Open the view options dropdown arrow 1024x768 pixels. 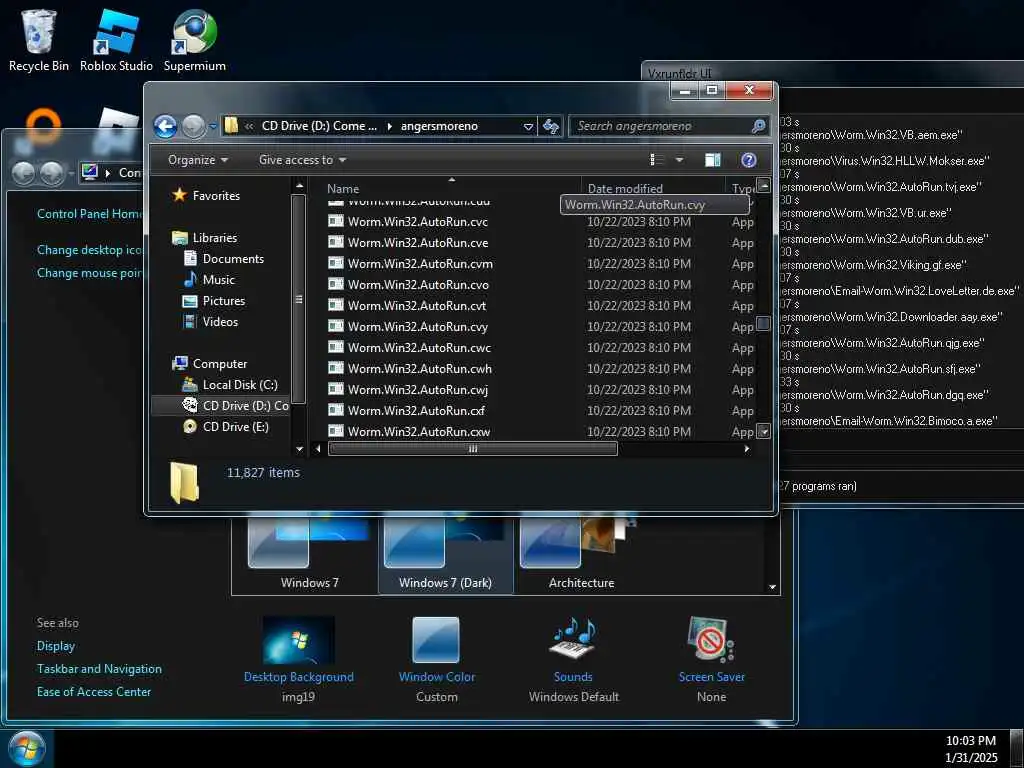[x=679, y=160]
